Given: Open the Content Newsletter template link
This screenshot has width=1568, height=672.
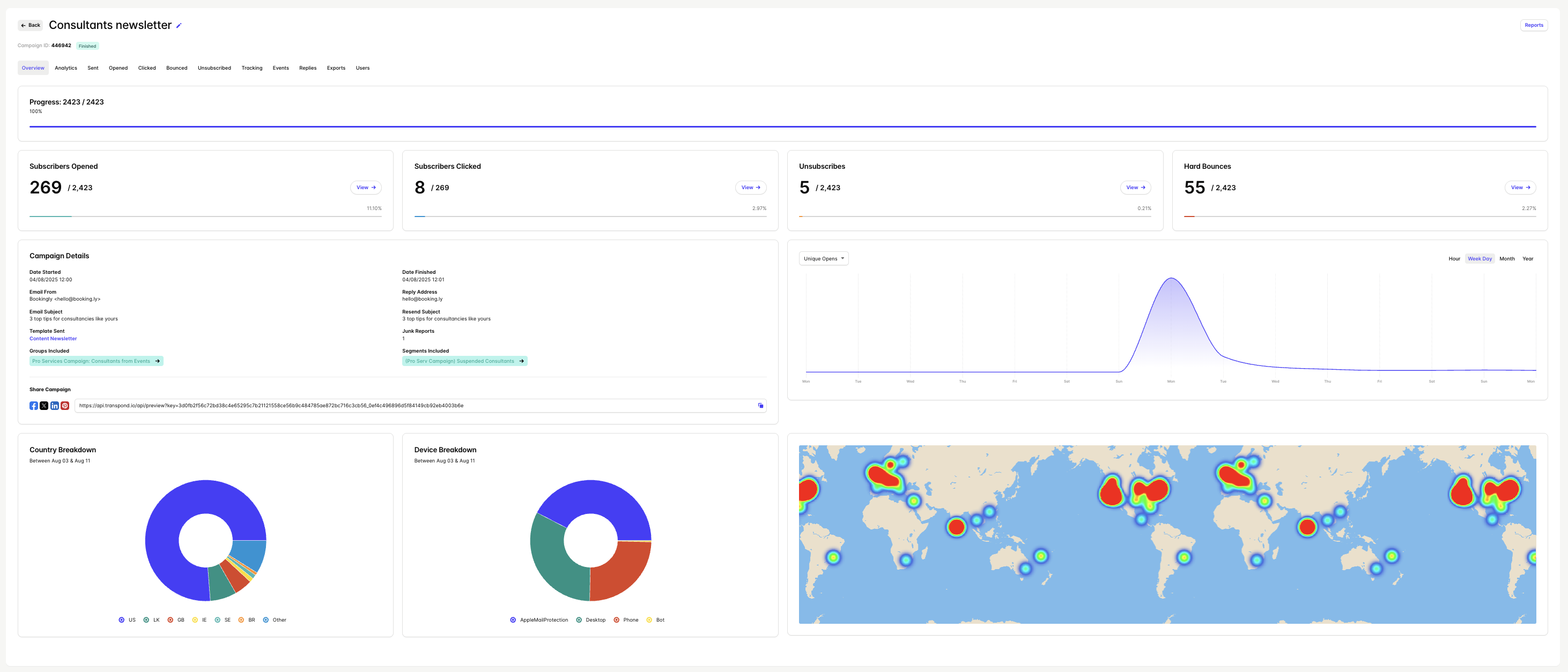Looking at the screenshot, I should 53,339.
